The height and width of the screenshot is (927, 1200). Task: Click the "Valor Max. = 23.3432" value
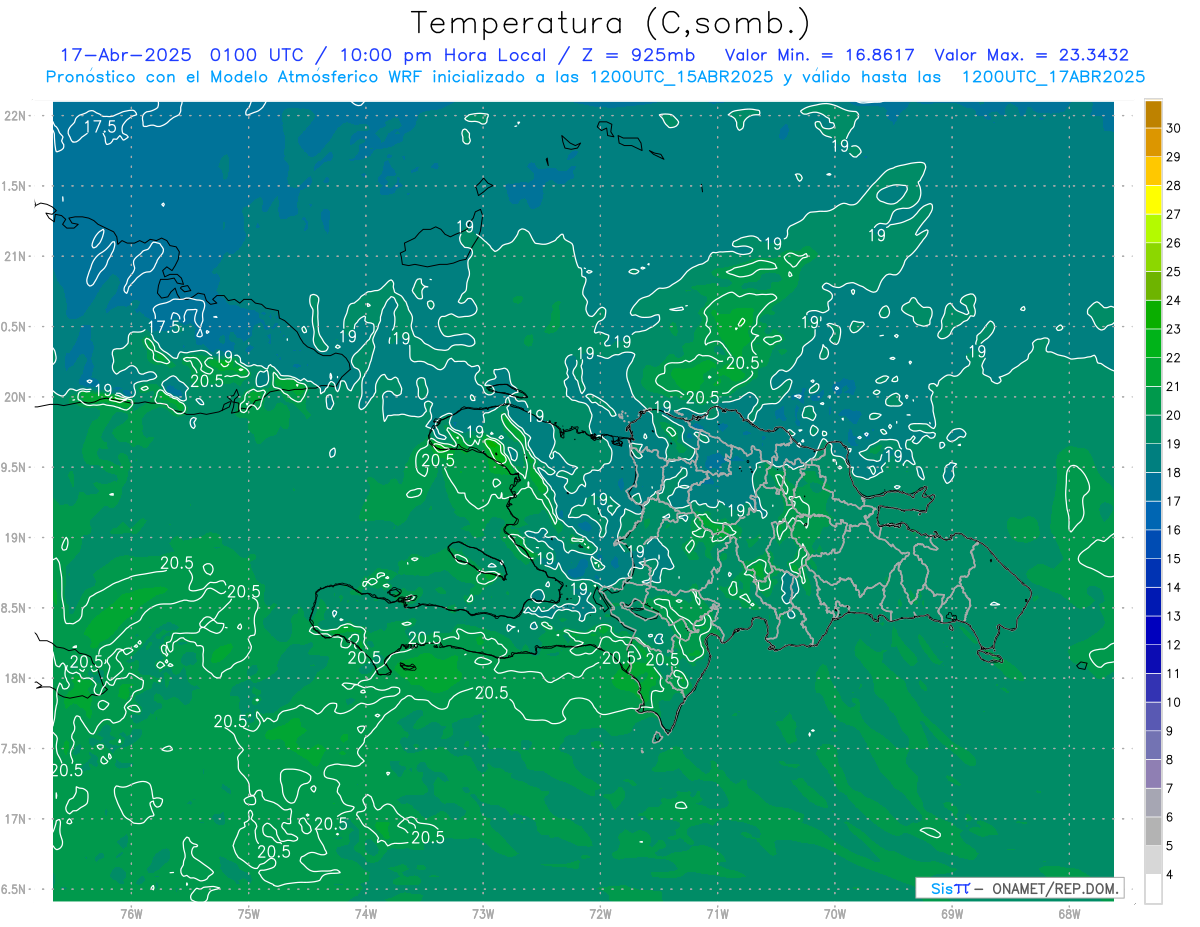(1032, 55)
